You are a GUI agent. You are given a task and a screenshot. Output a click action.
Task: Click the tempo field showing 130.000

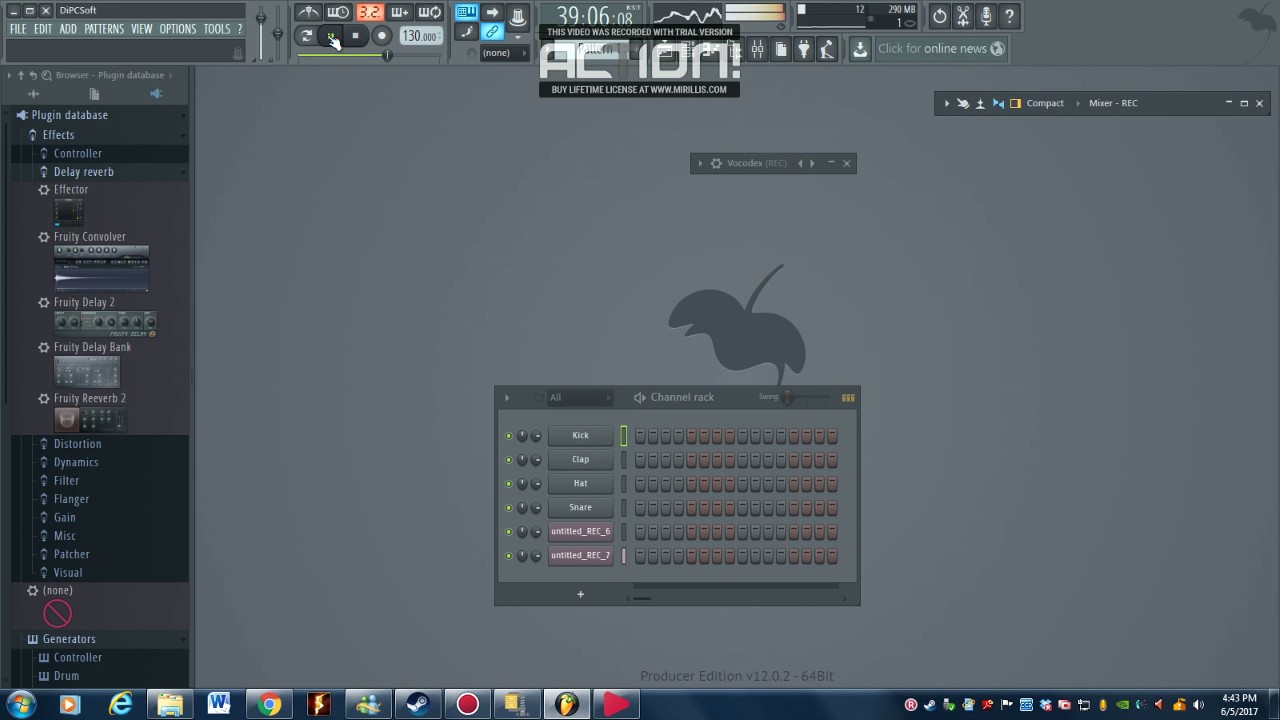[x=421, y=36]
